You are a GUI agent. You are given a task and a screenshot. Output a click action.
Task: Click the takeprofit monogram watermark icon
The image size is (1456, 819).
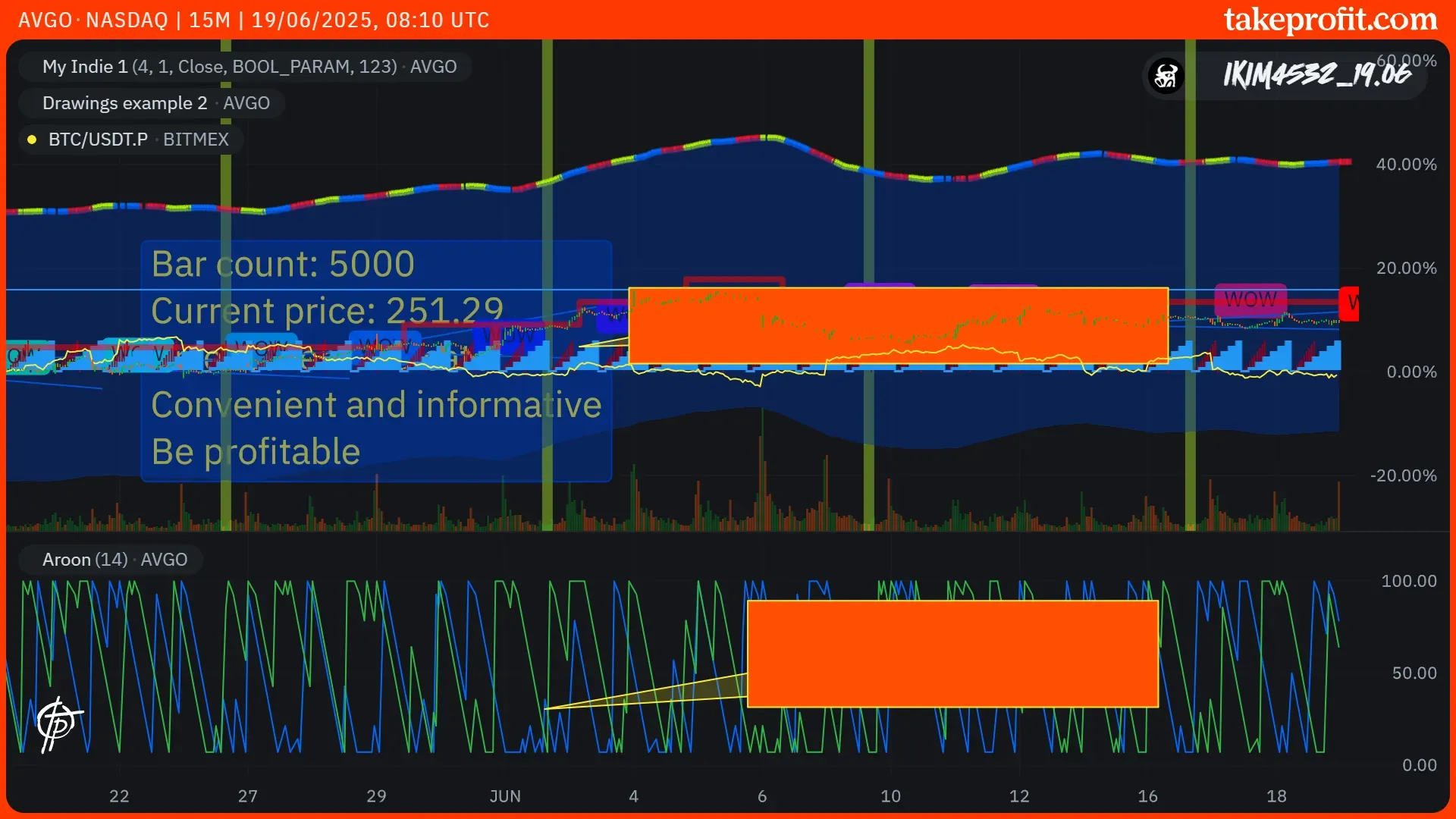pyautogui.click(x=58, y=723)
